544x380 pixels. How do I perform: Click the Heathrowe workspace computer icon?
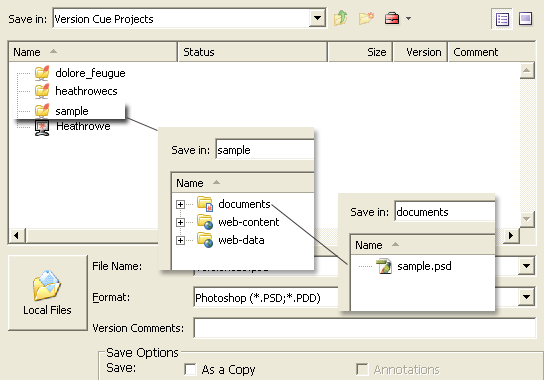point(42,128)
